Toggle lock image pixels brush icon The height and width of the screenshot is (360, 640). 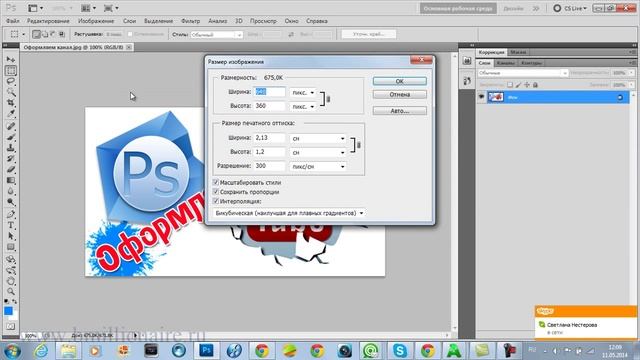pyautogui.click(x=518, y=85)
